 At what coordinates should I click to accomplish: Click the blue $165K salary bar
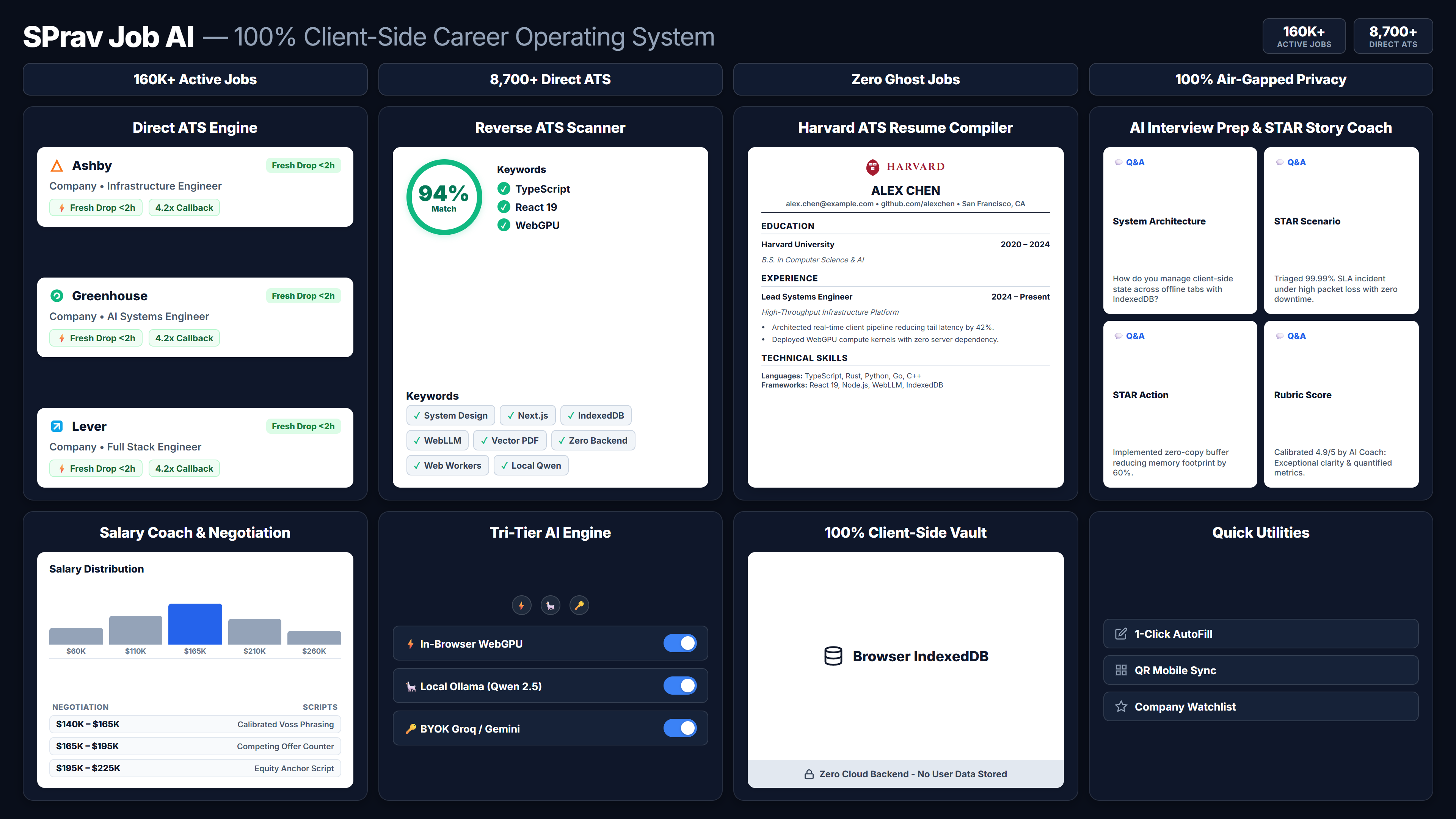[x=195, y=624]
